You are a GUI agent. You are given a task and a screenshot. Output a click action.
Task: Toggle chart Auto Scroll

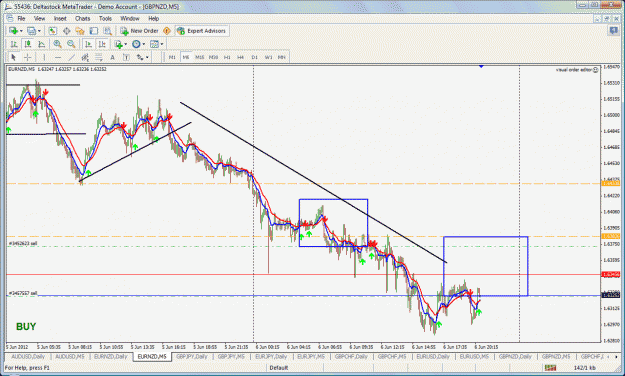pyautogui.click(x=88, y=44)
